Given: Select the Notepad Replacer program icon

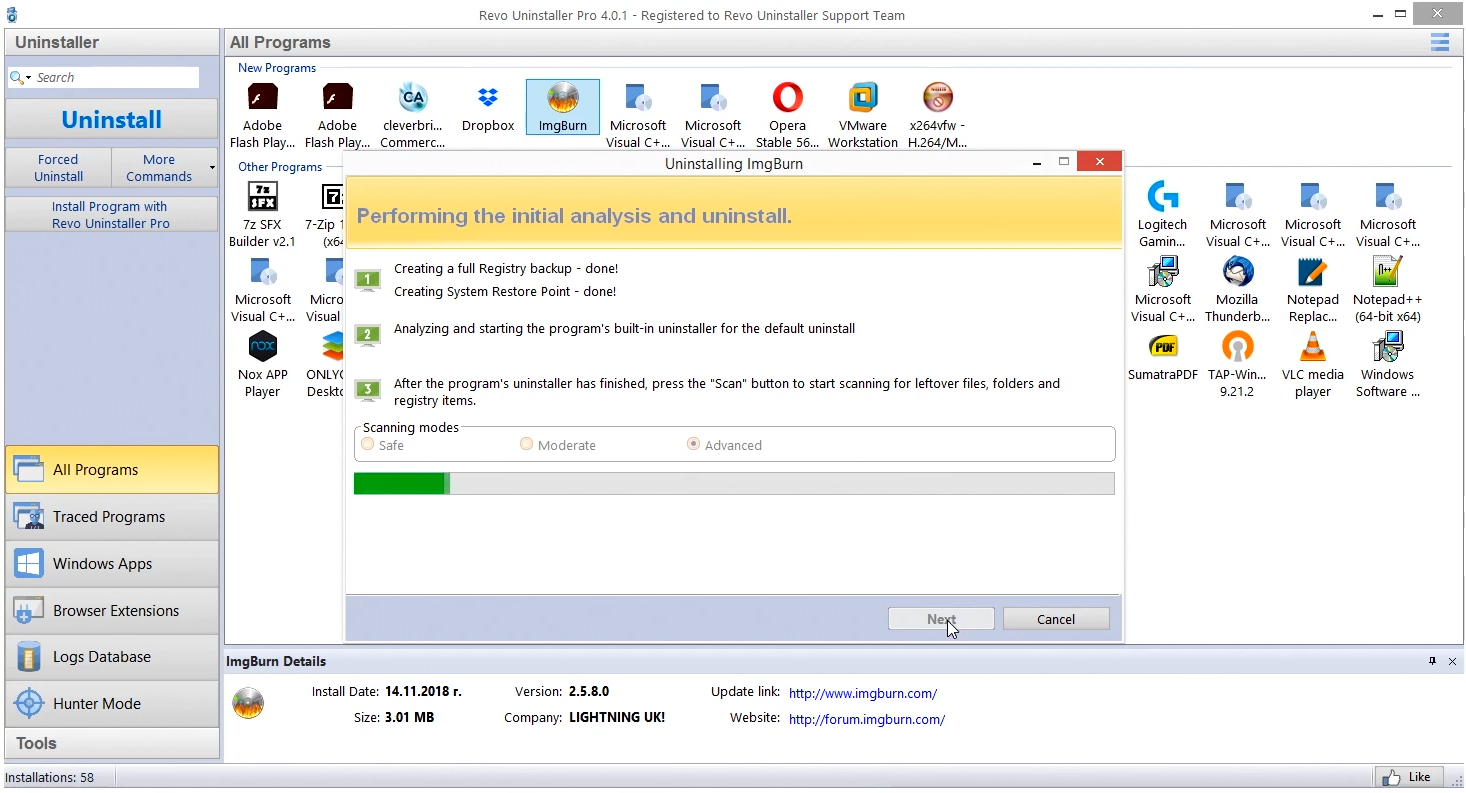Looking at the screenshot, I should click(x=1313, y=272).
